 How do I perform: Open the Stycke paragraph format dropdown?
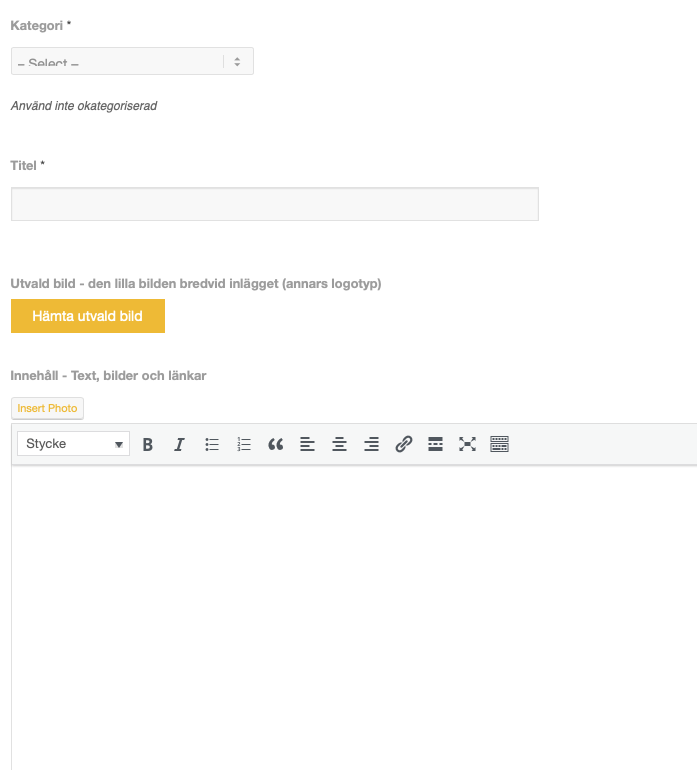click(73, 444)
